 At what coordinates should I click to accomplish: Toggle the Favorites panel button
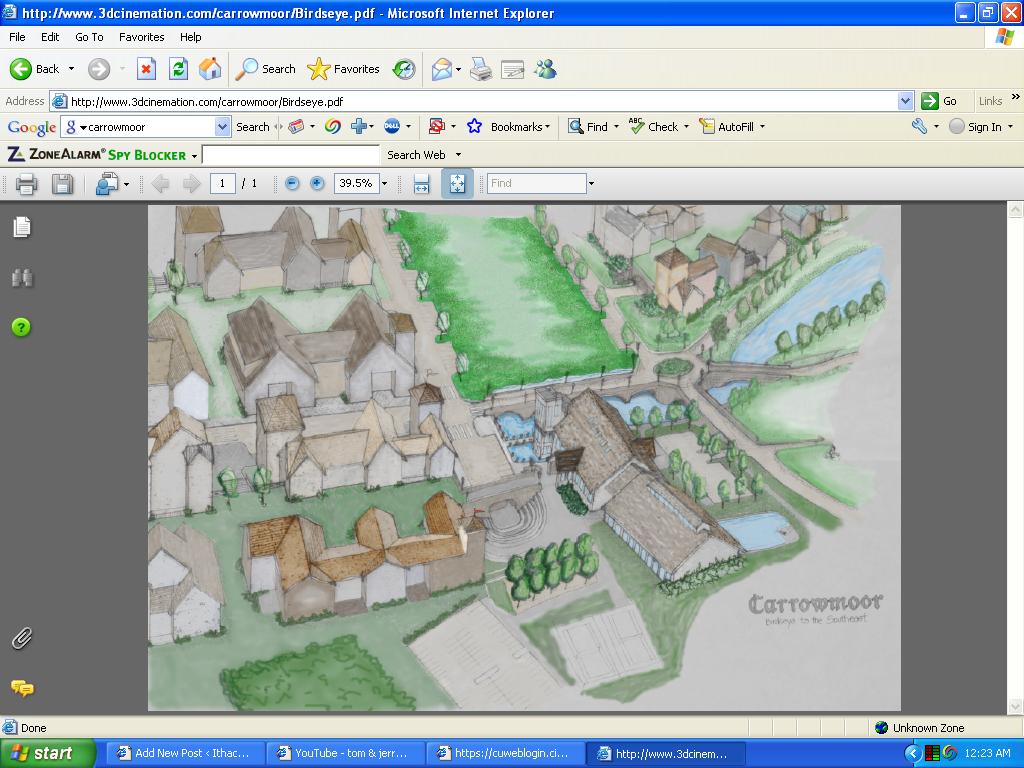tap(344, 69)
